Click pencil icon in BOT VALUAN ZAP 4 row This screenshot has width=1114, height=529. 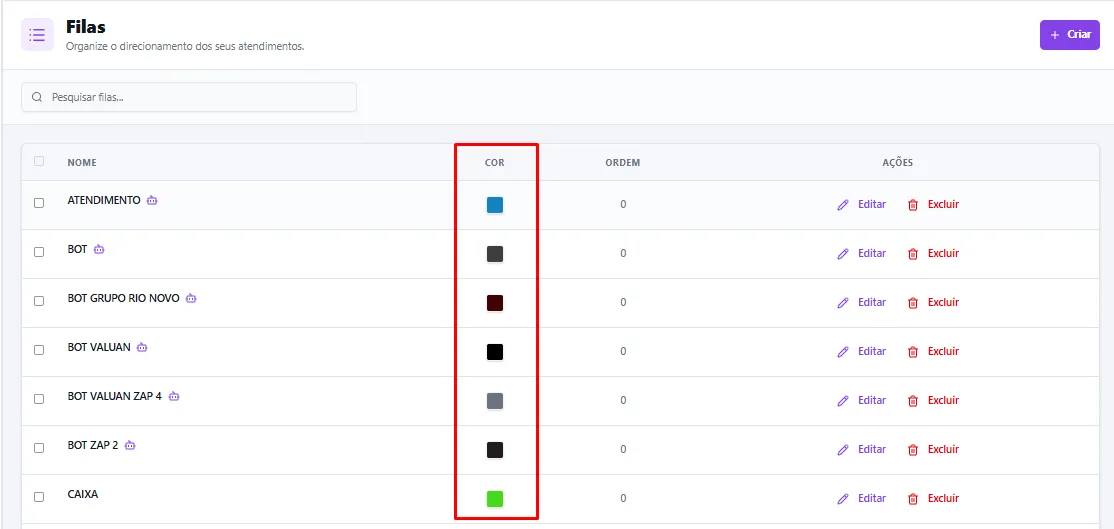tap(843, 400)
